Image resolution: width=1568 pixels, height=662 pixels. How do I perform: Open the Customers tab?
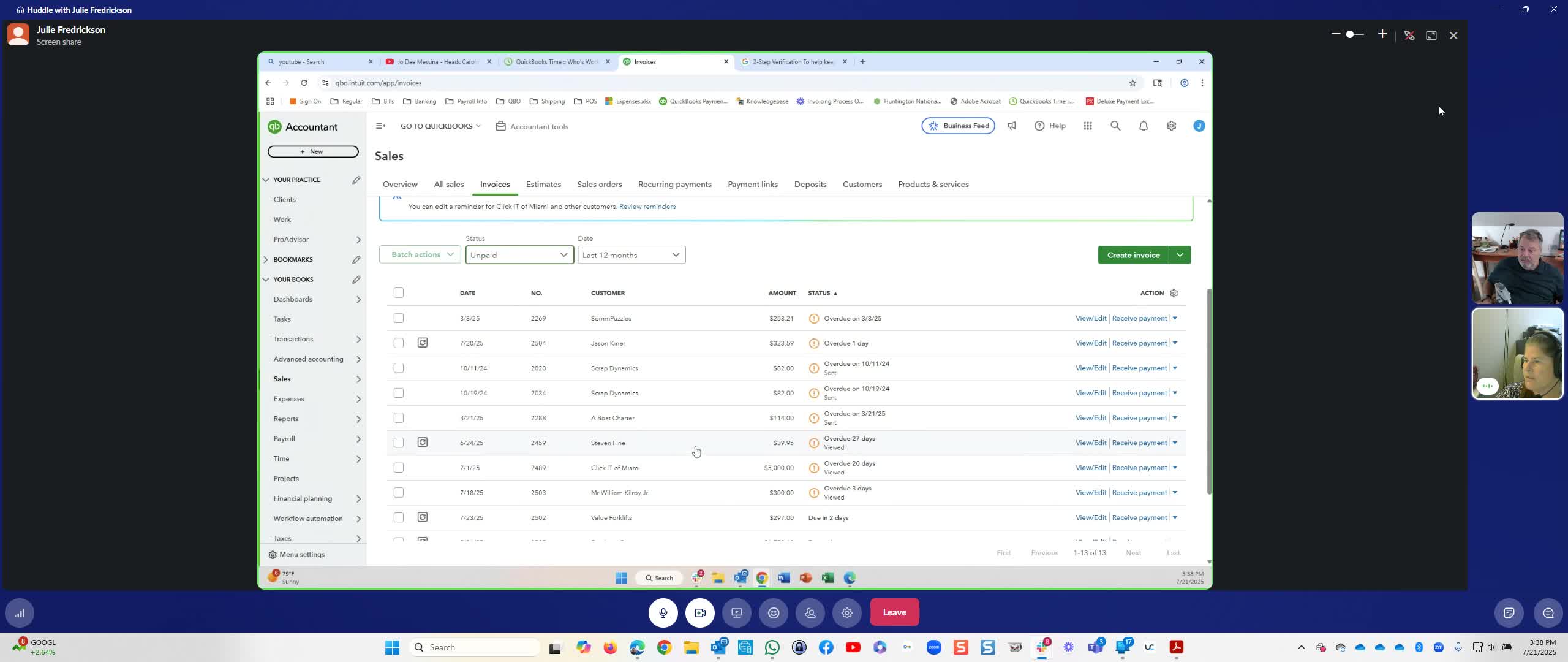tap(862, 185)
